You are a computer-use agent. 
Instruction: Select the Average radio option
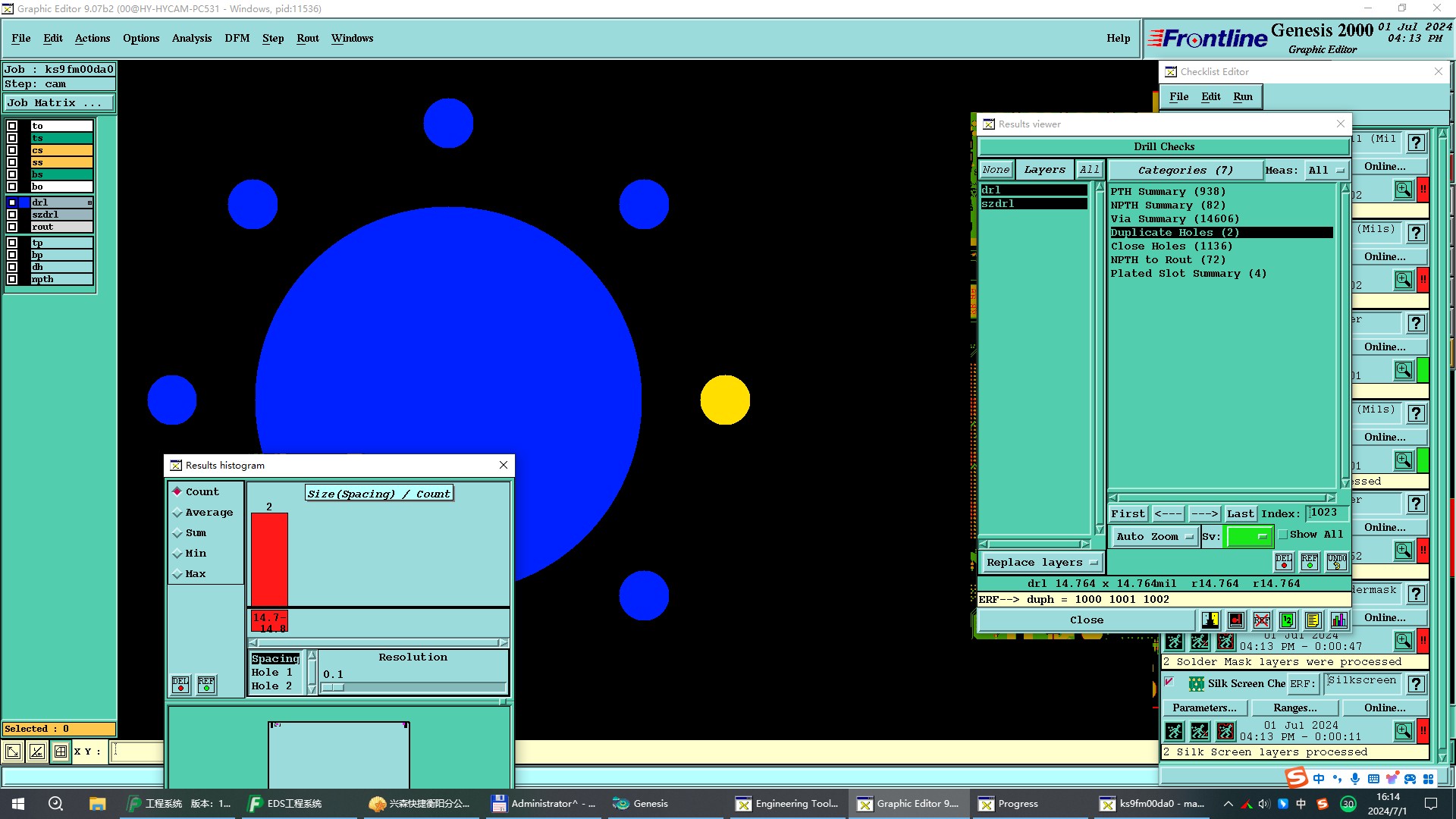pyautogui.click(x=178, y=513)
